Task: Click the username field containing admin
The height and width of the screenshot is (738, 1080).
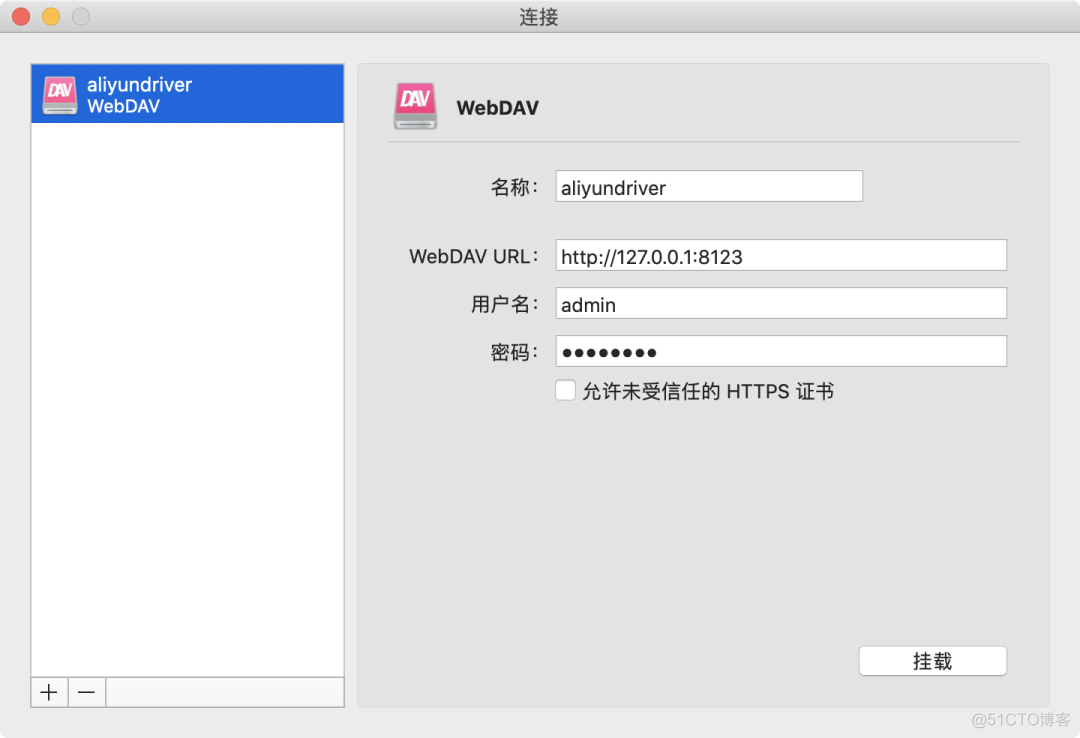Action: point(781,304)
